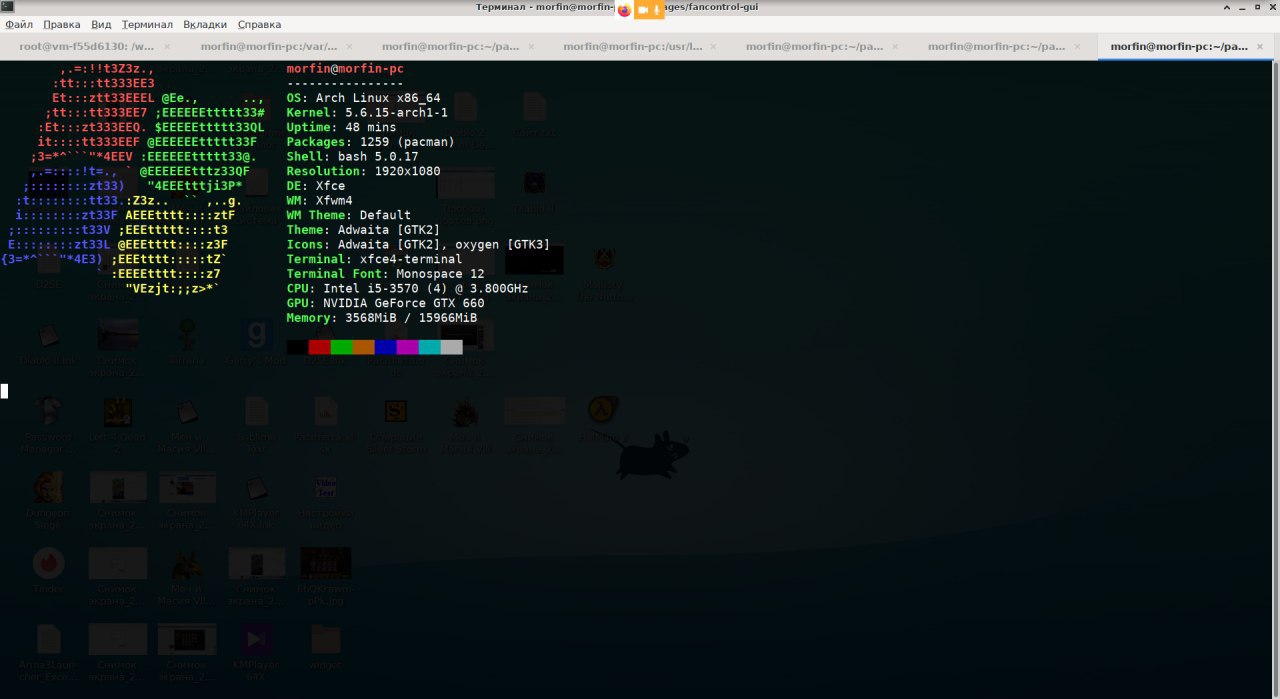Close the currently active terminal tab

(1261, 46)
